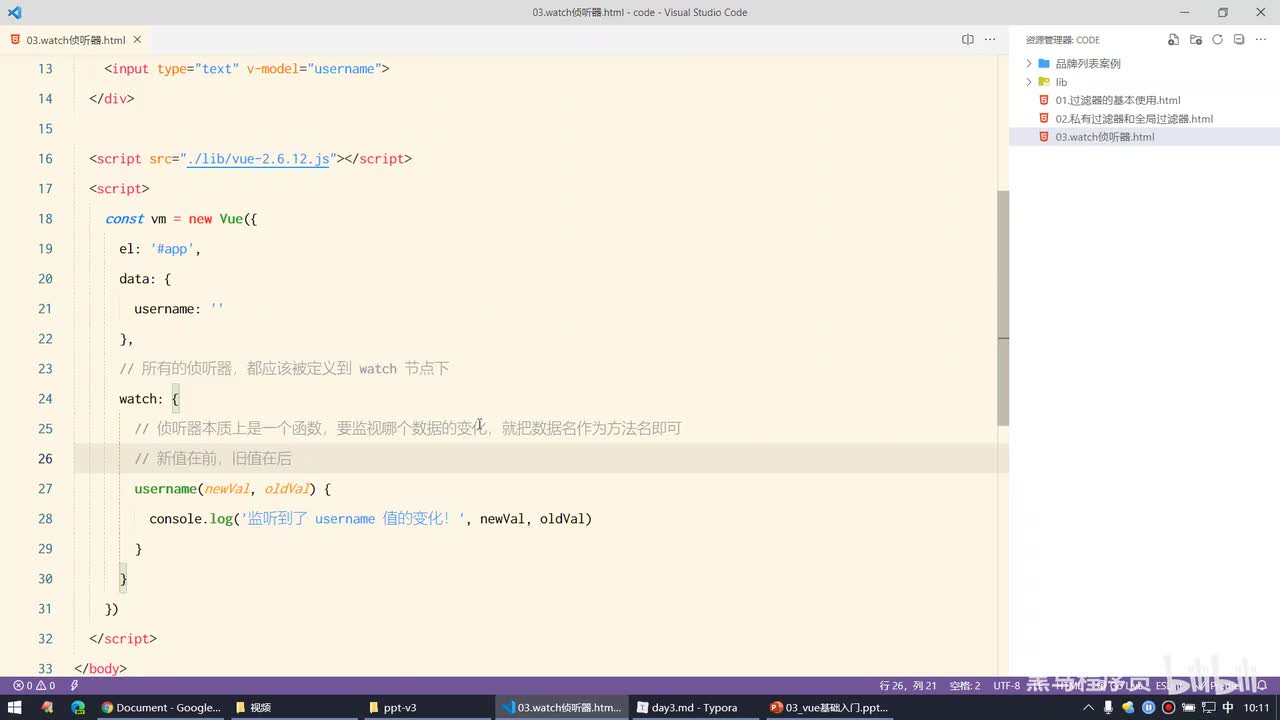The image size is (1280, 720).
Task: Switch to day3.md - Typora window
Action: coord(696,707)
